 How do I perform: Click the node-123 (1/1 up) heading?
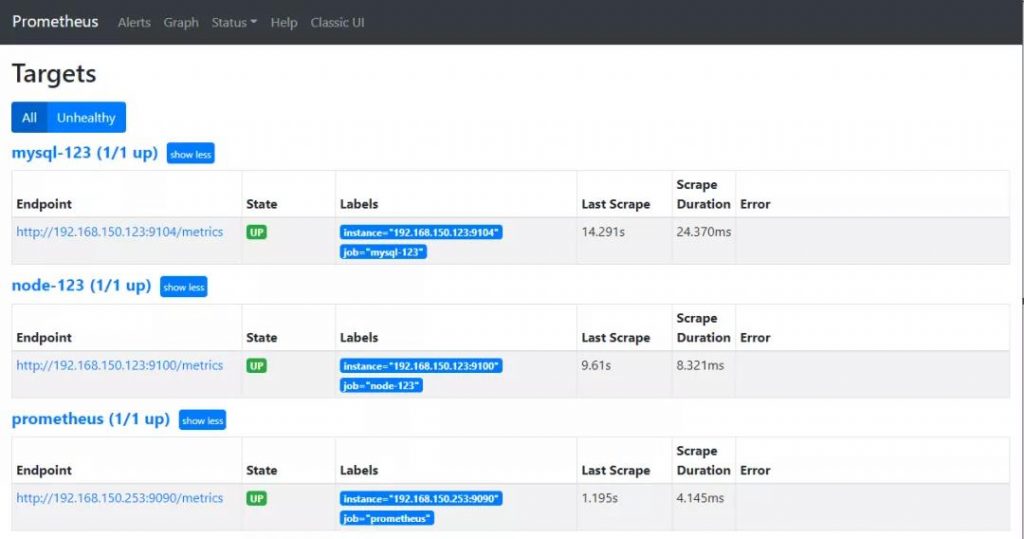pyautogui.click(x=82, y=286)
